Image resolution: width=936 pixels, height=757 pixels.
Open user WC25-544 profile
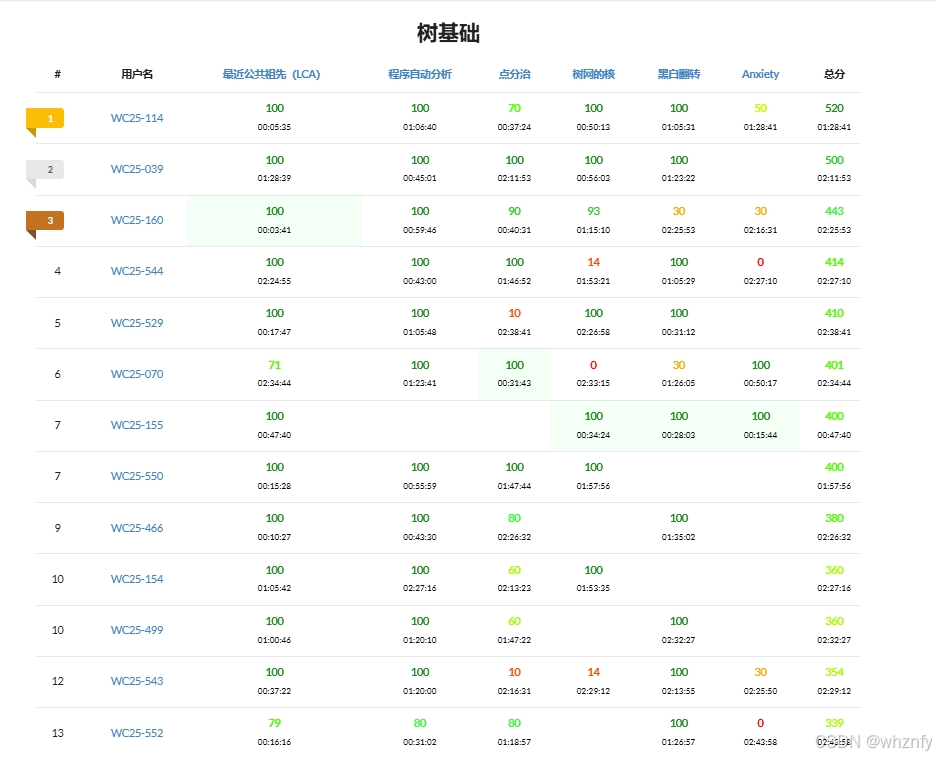[x=137, y=271]
